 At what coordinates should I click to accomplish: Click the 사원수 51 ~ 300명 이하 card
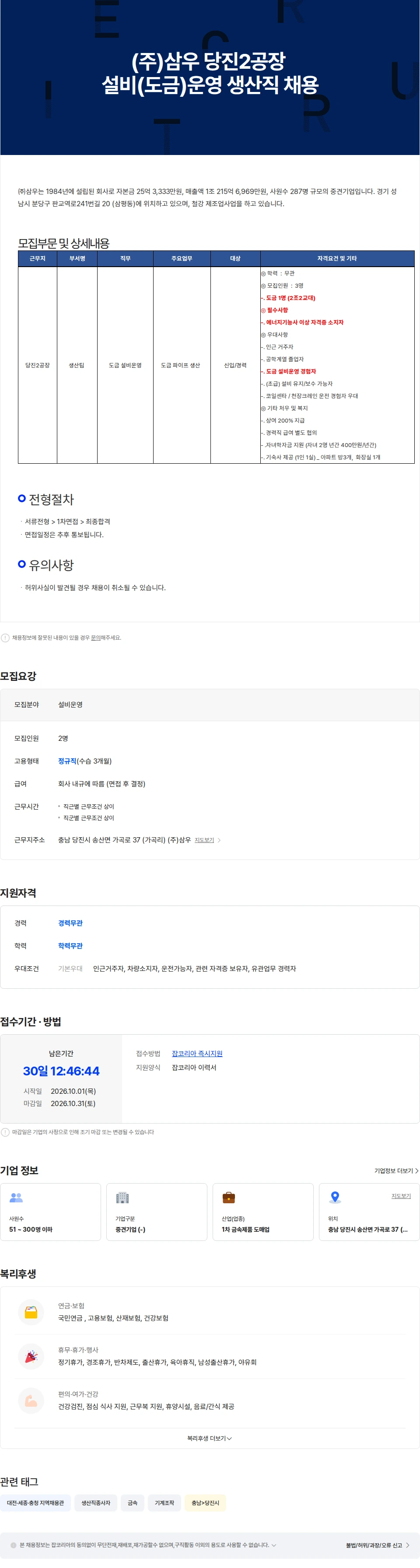(50, 1212)
